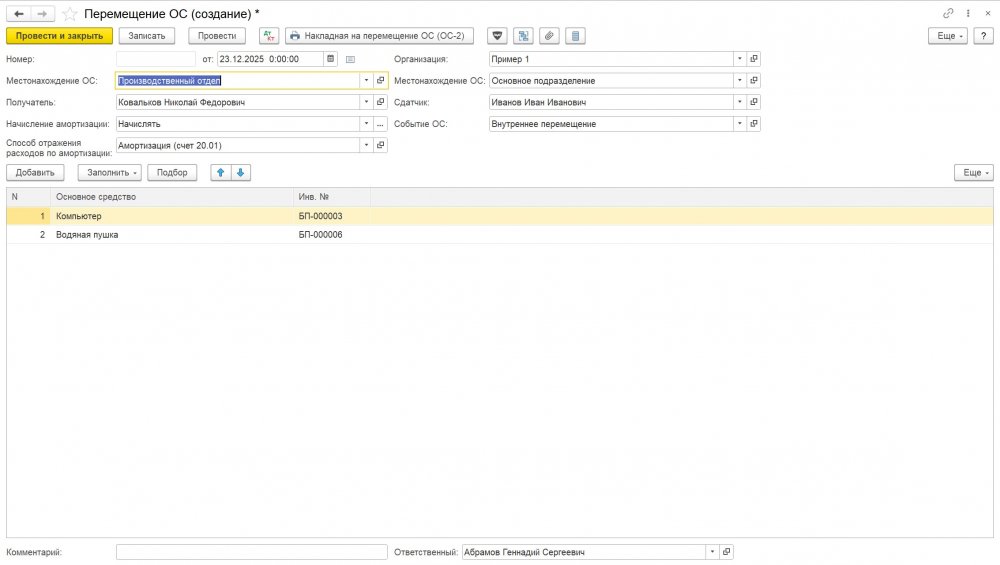The width and height of the screenshot is (1000, 565).
Task: Open the calendar picker next to the date
Action: tap(330, 59)
